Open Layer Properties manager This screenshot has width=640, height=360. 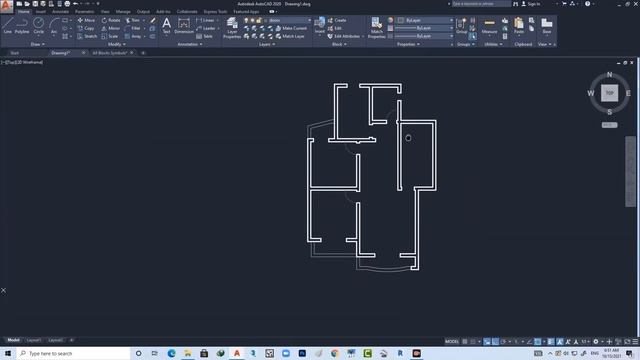click(x=232, y=28)
